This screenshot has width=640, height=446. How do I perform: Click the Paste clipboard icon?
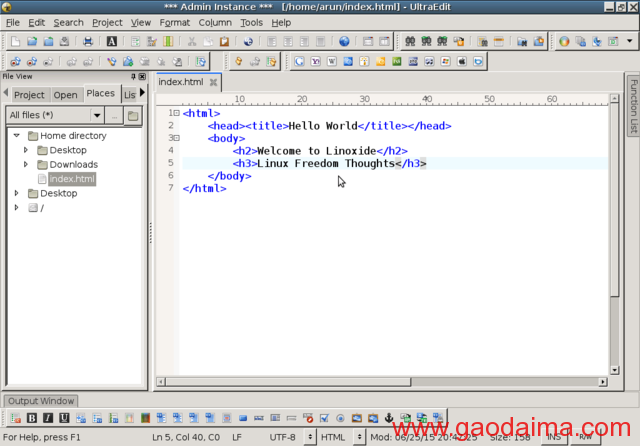pyautogui.click(x=224, y=41)
